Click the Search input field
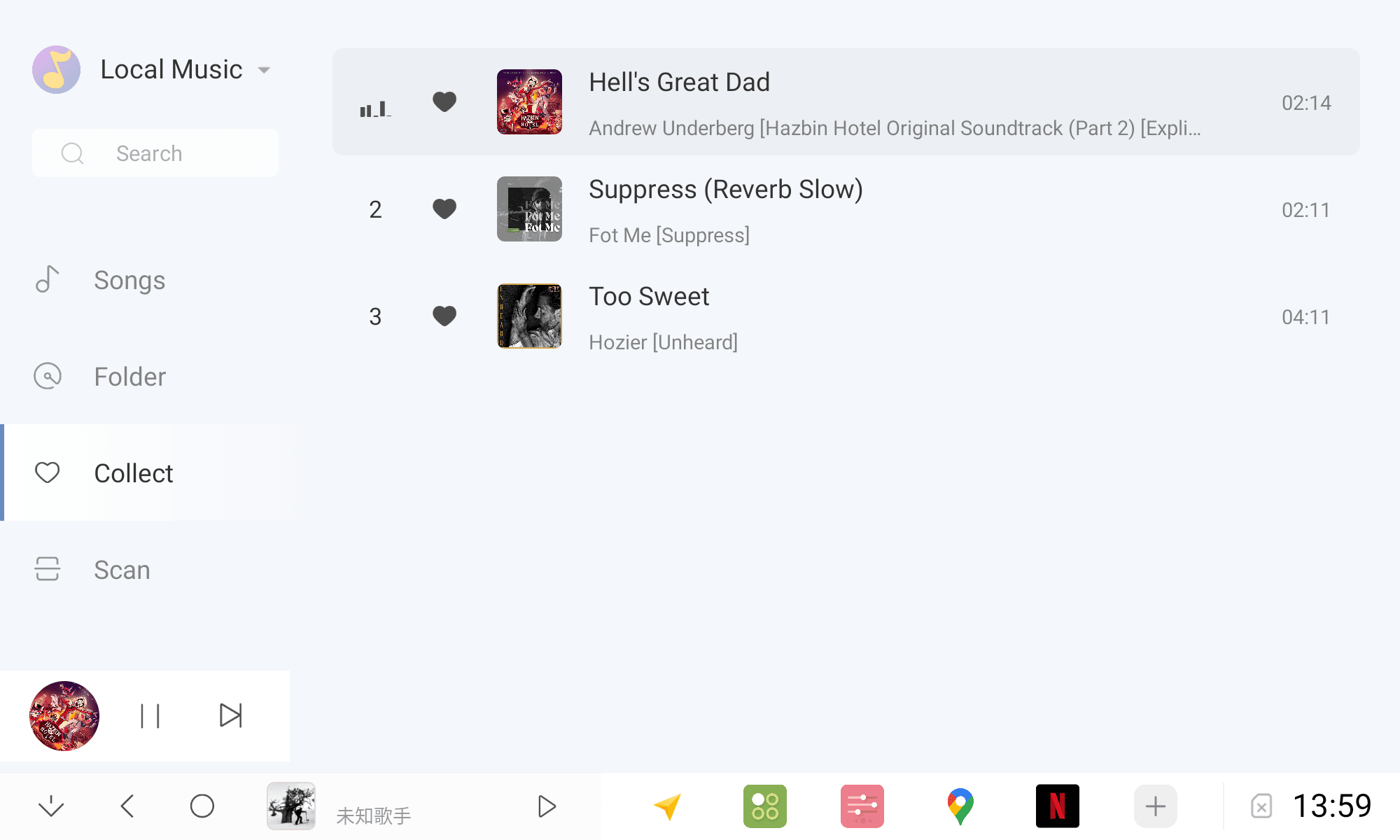This screenshot has height=840, width=1400. point(155,153)
